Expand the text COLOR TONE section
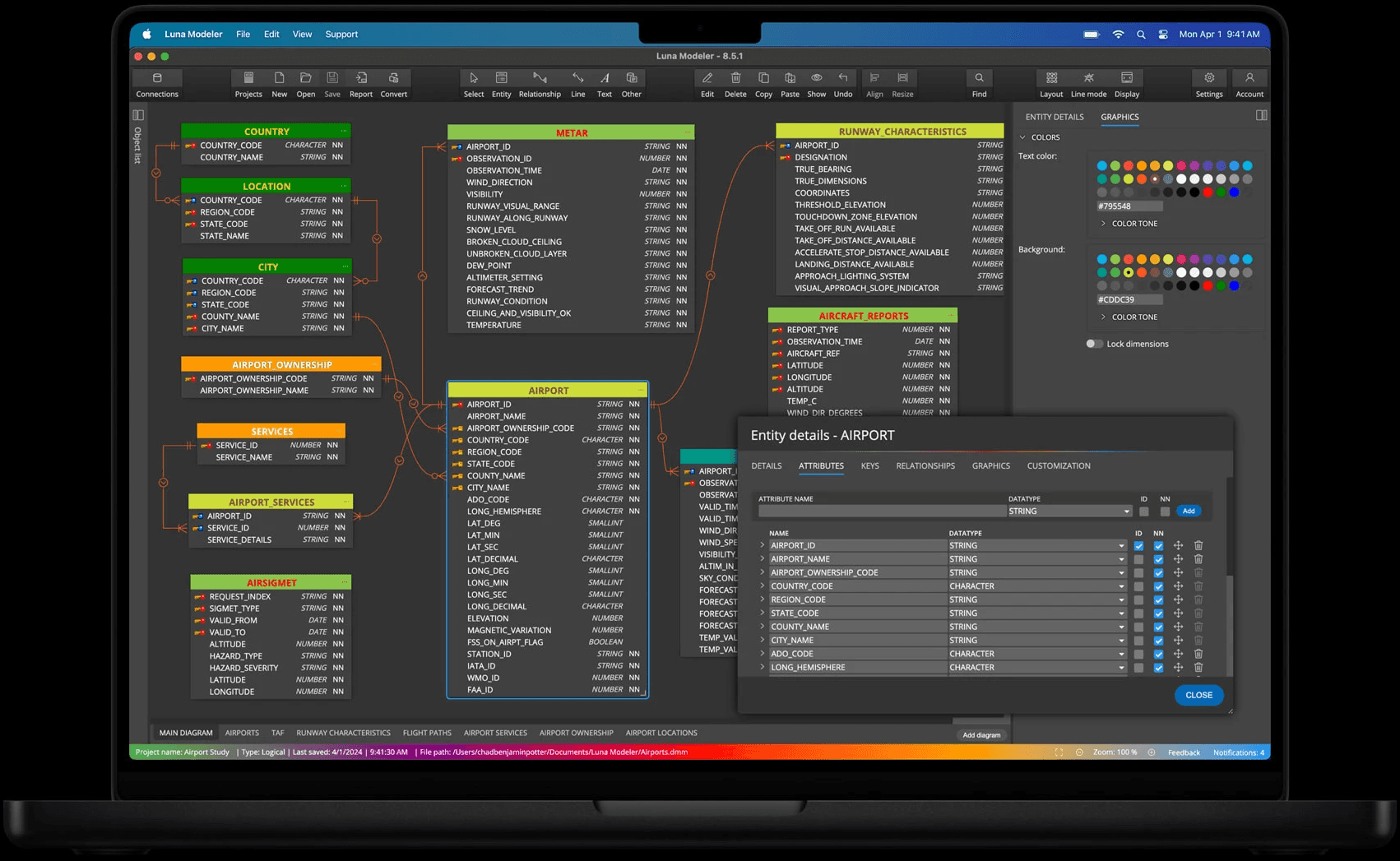1400x861 pixels. (x=1103, y=224)
